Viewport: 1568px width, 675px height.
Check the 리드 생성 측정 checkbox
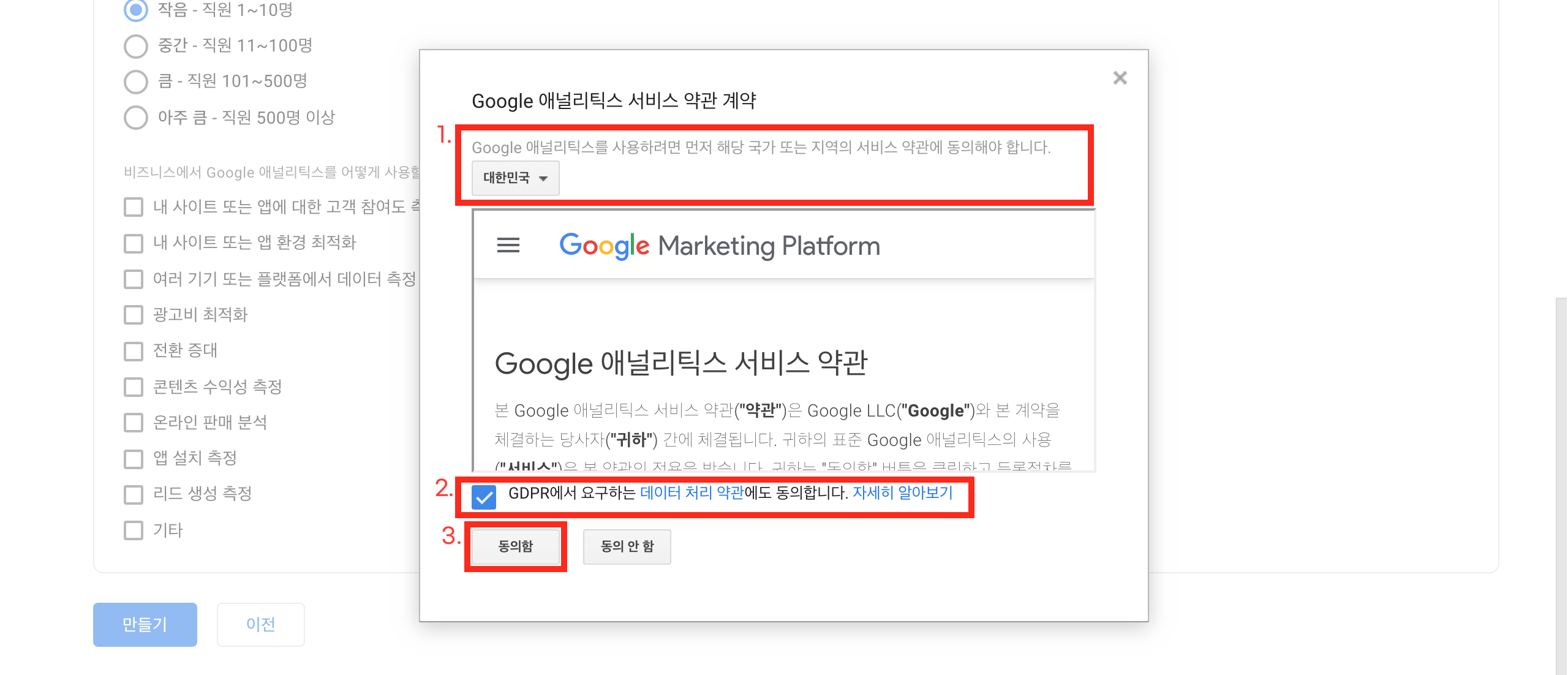(134, 494)
